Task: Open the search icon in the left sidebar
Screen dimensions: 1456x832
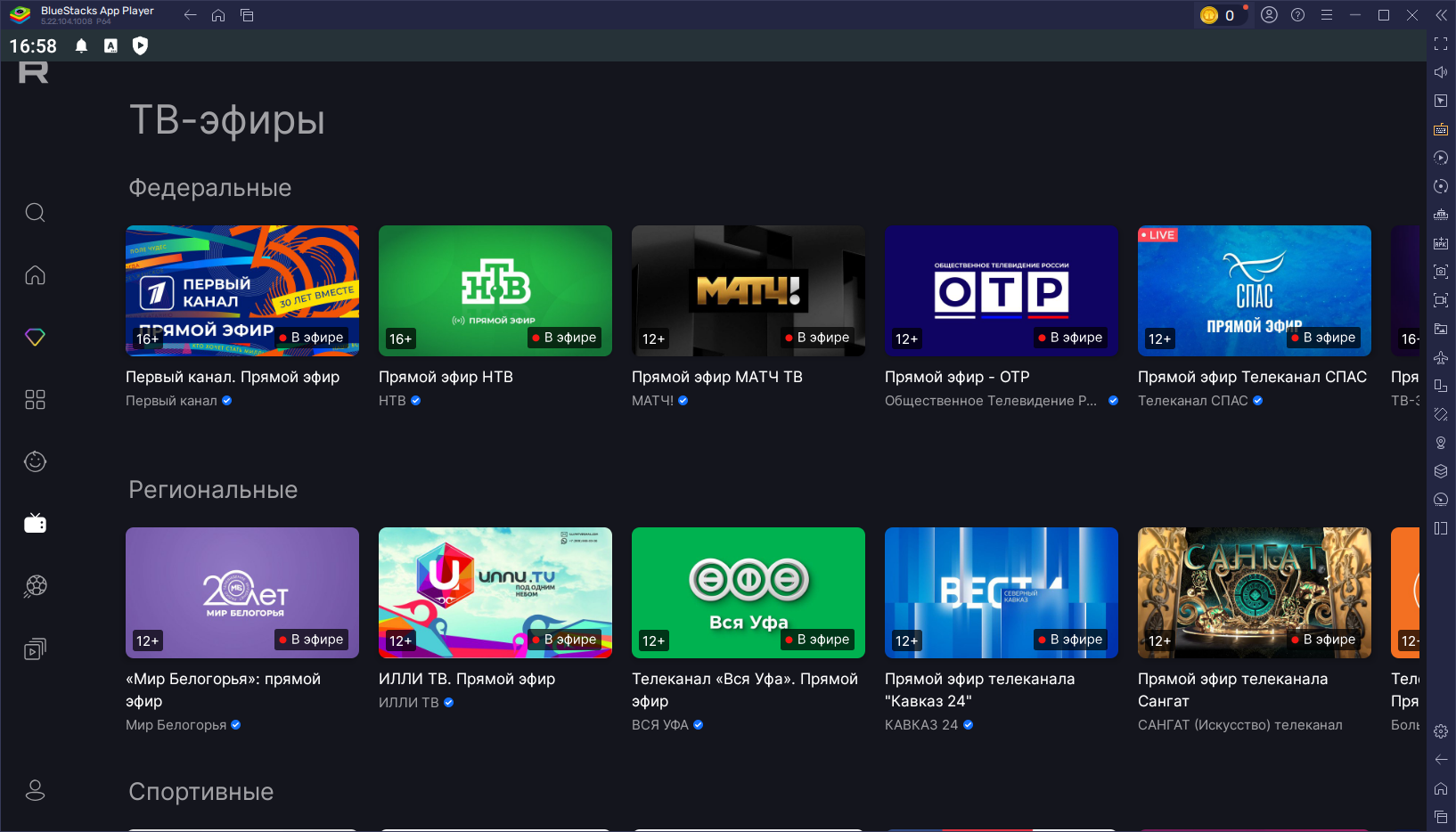Action: pos(35,213)
